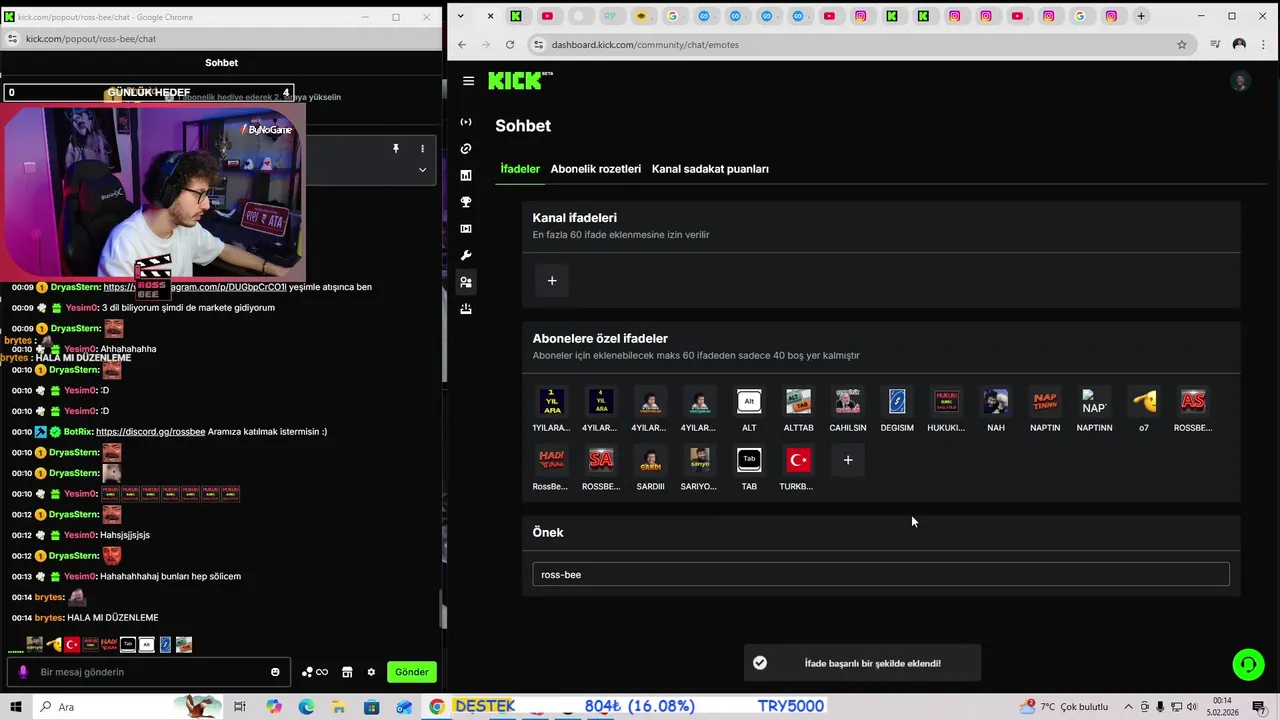Open the wrench settings sidebar icon
Screen dimensions: 1280x720
coord(466,256)
